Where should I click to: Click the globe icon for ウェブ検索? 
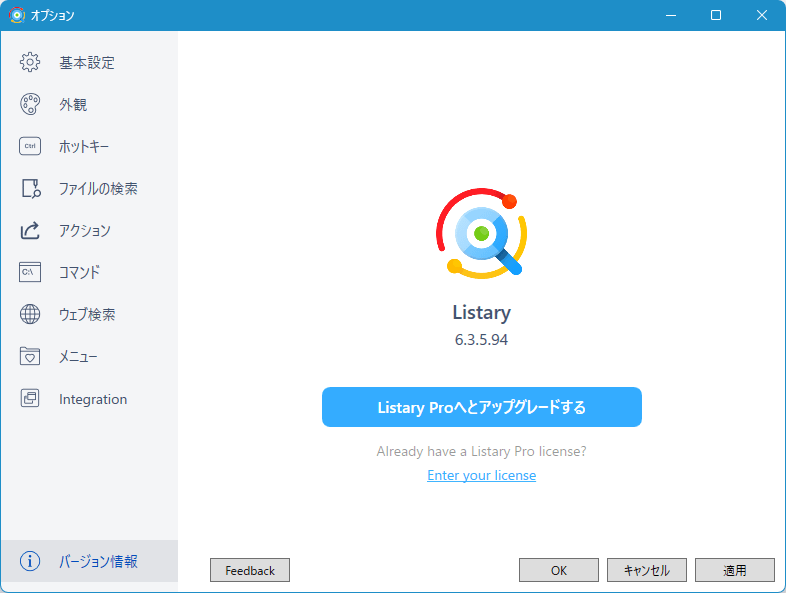coord(30,314)
